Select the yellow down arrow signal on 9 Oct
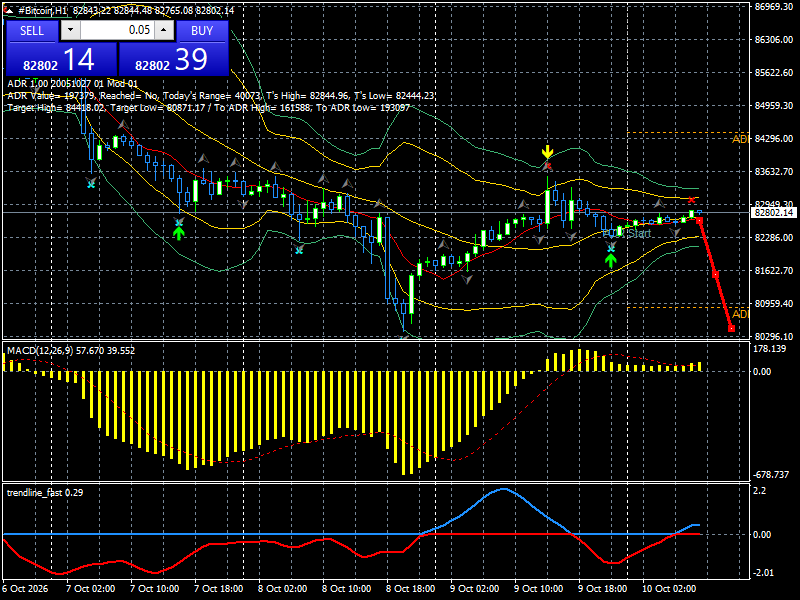The width and height of the screenshot is (800, 600). pyautogui.click(x=547, y=152)
